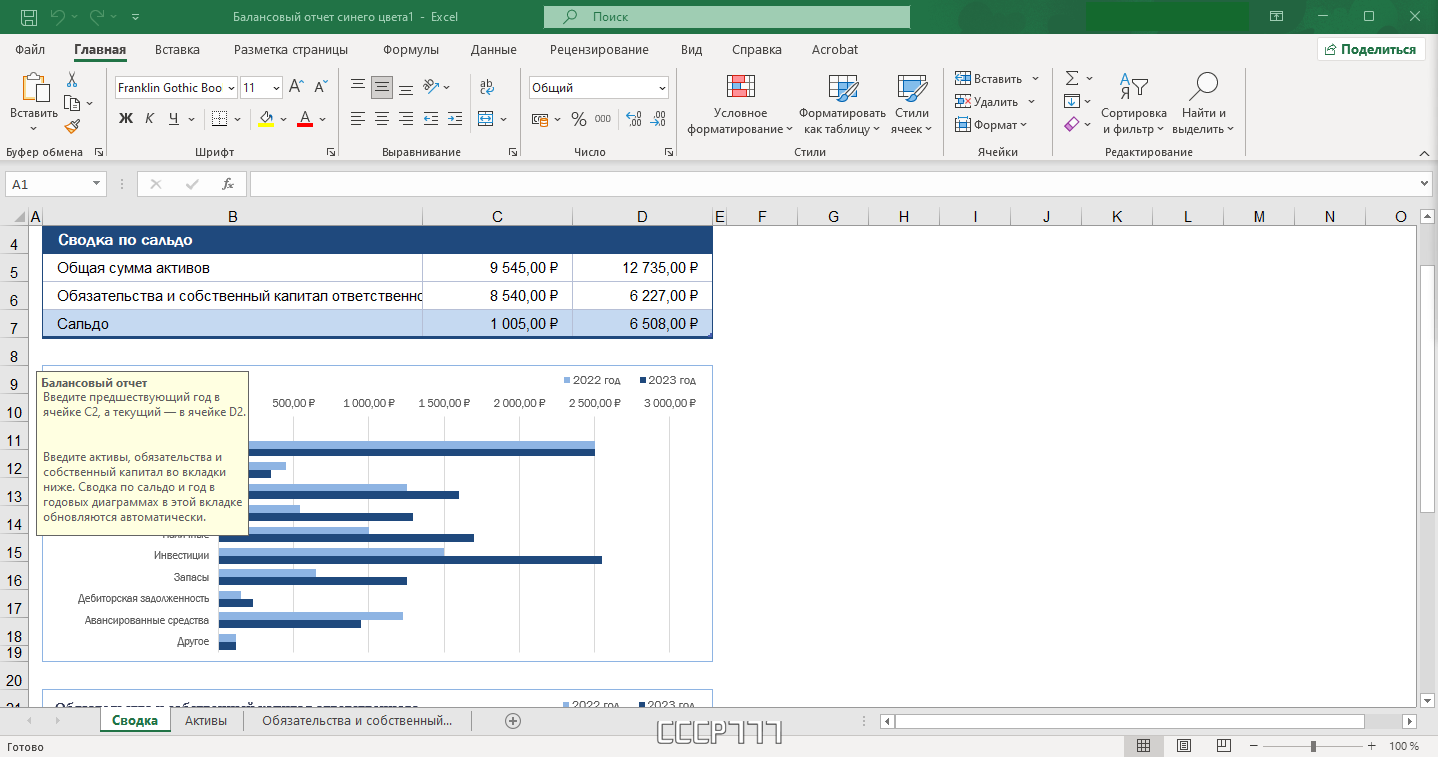The height and width of the screenshot is (757, 1438).
Task: Open the font size dropdown
Action: (x=276, y=88)
